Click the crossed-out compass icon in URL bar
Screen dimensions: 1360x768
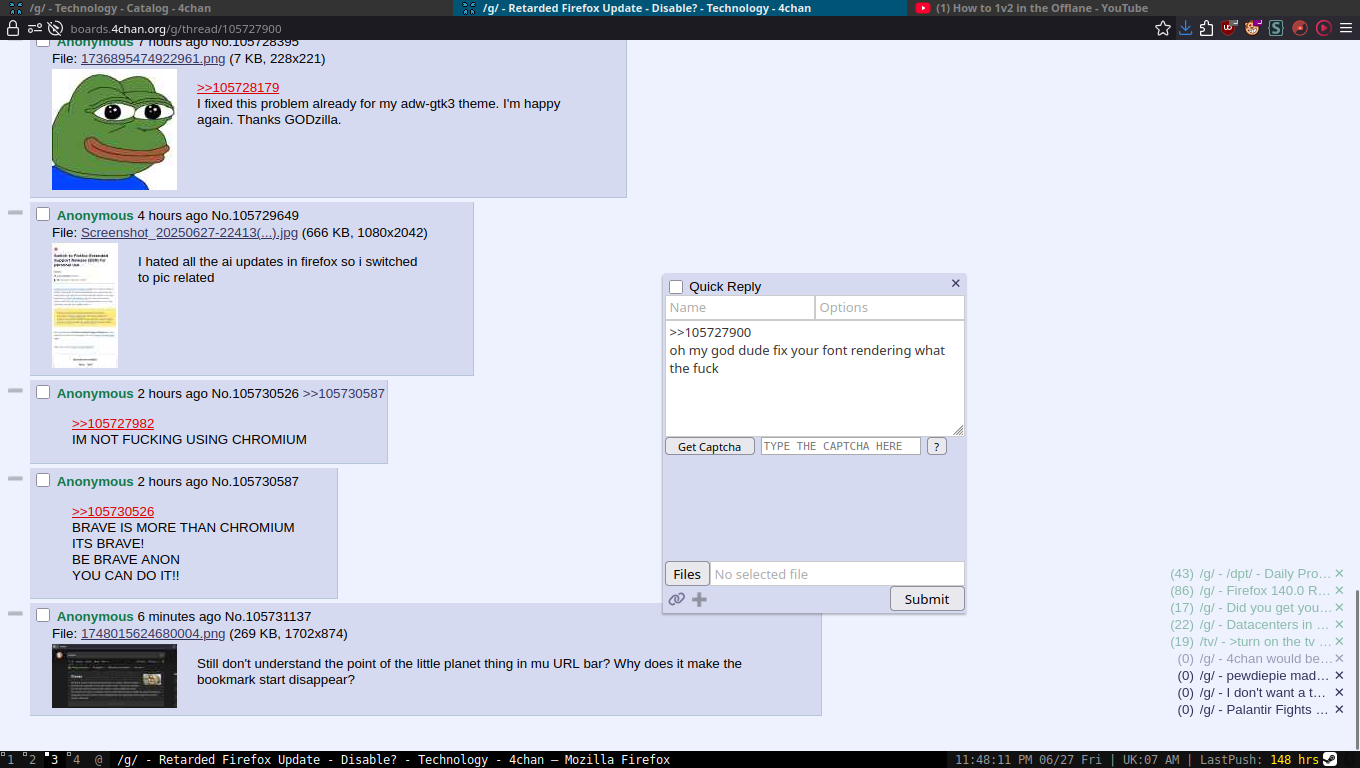coord(57,28)
